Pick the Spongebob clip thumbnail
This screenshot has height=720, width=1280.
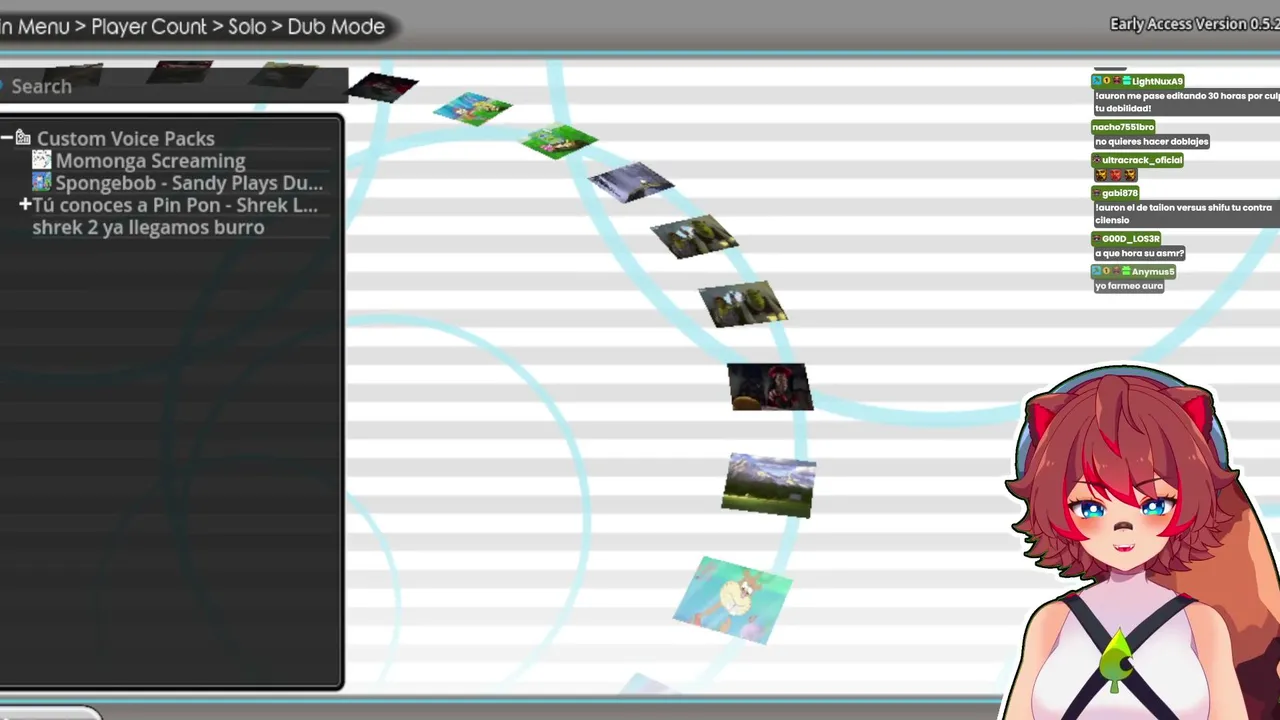tap(473, 108)
